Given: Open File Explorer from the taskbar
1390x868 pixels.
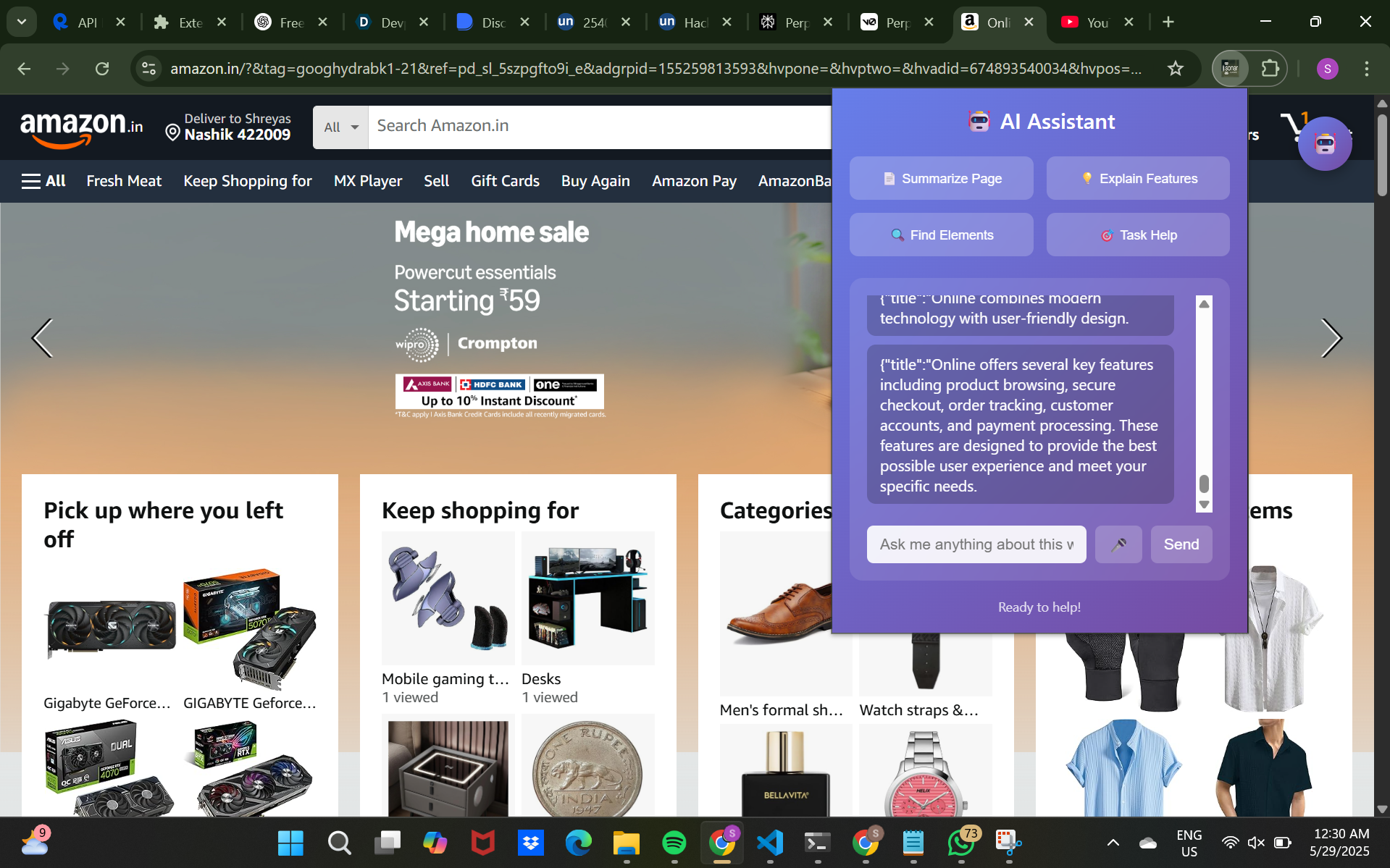Looking at the screenshot, I should (626, 843).
